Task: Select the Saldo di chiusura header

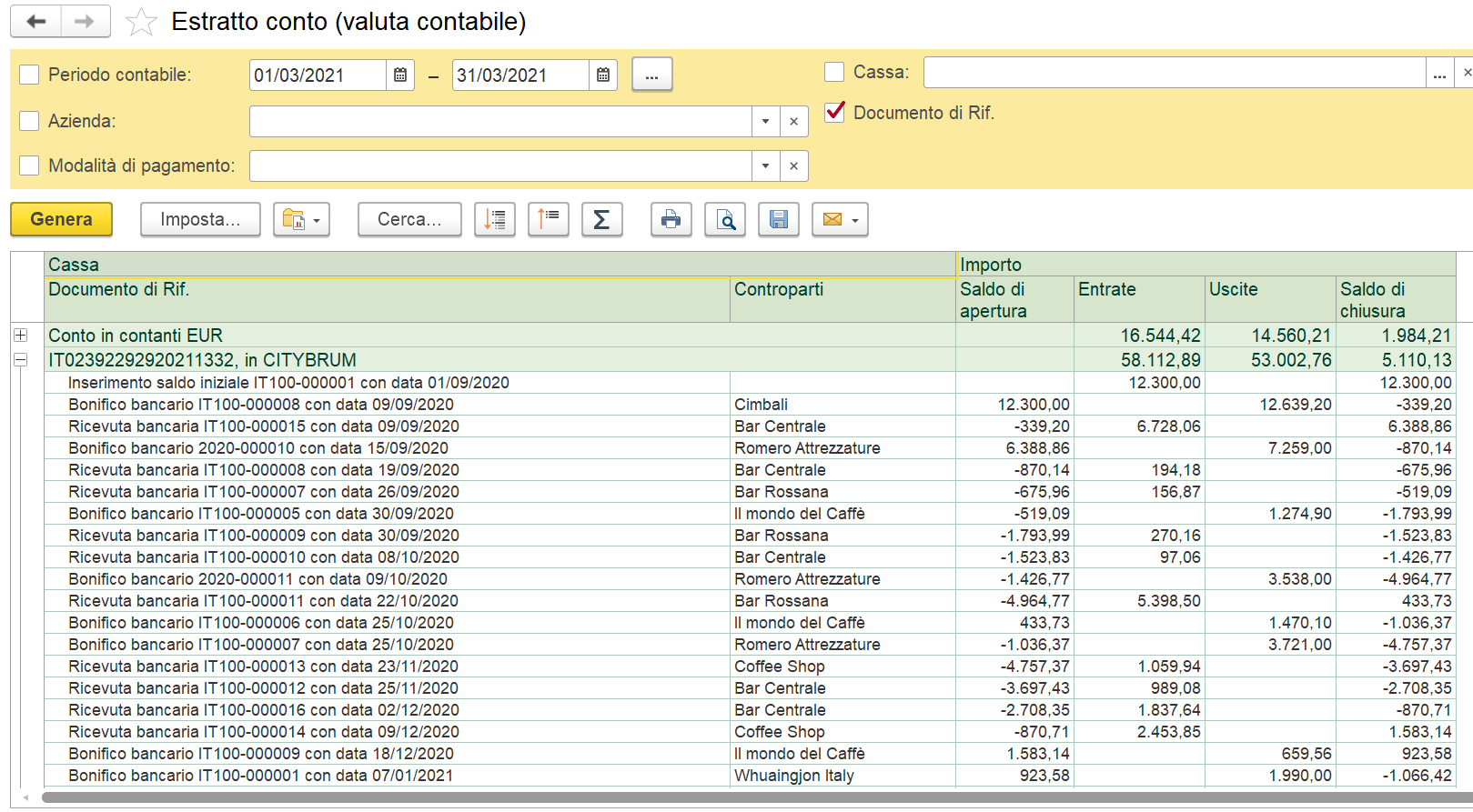Action: click(1396, 299)
